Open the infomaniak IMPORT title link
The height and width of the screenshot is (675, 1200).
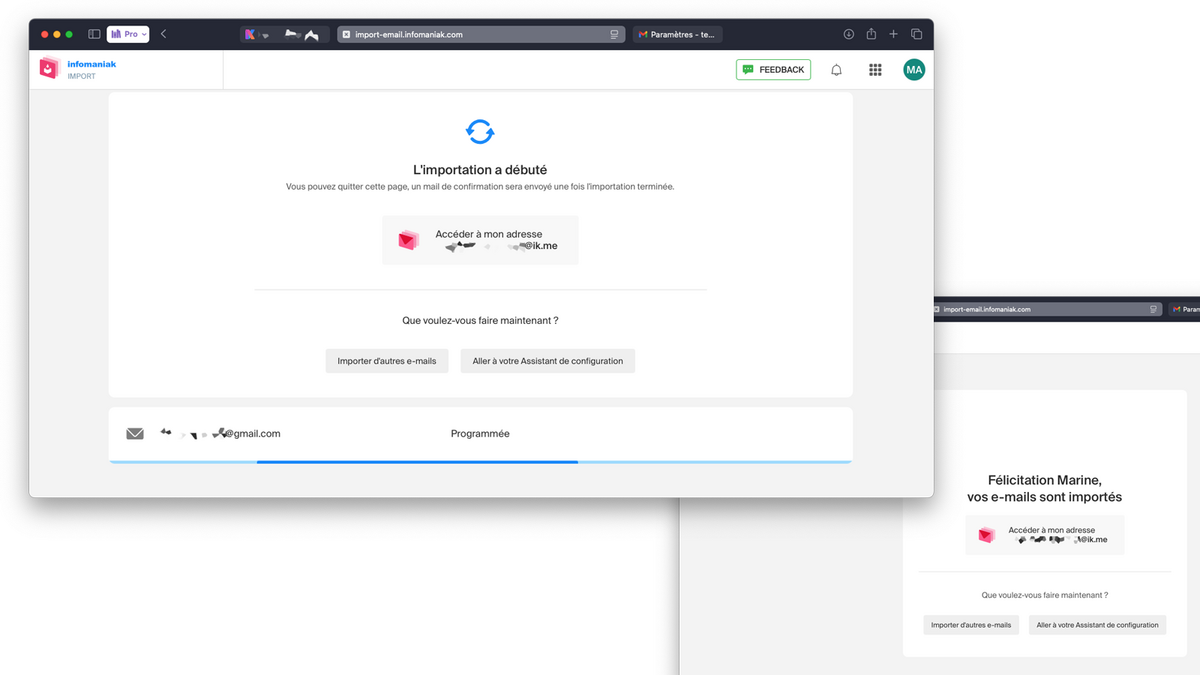92,69
